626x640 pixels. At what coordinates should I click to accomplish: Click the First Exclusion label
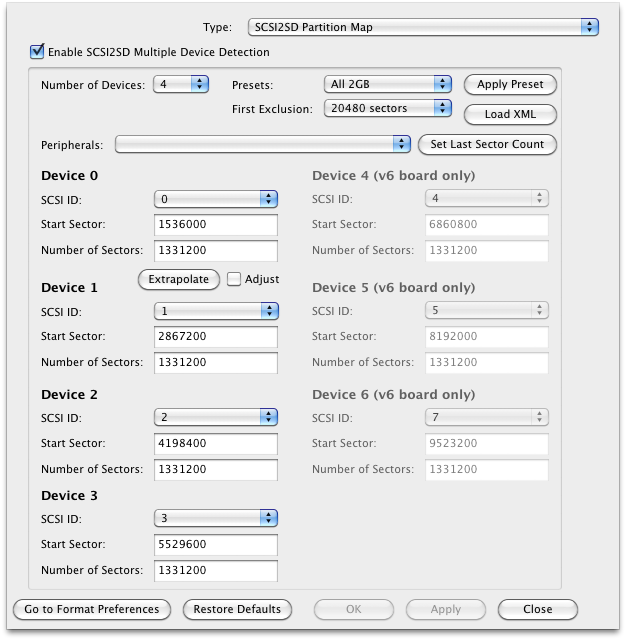[272, 109]
